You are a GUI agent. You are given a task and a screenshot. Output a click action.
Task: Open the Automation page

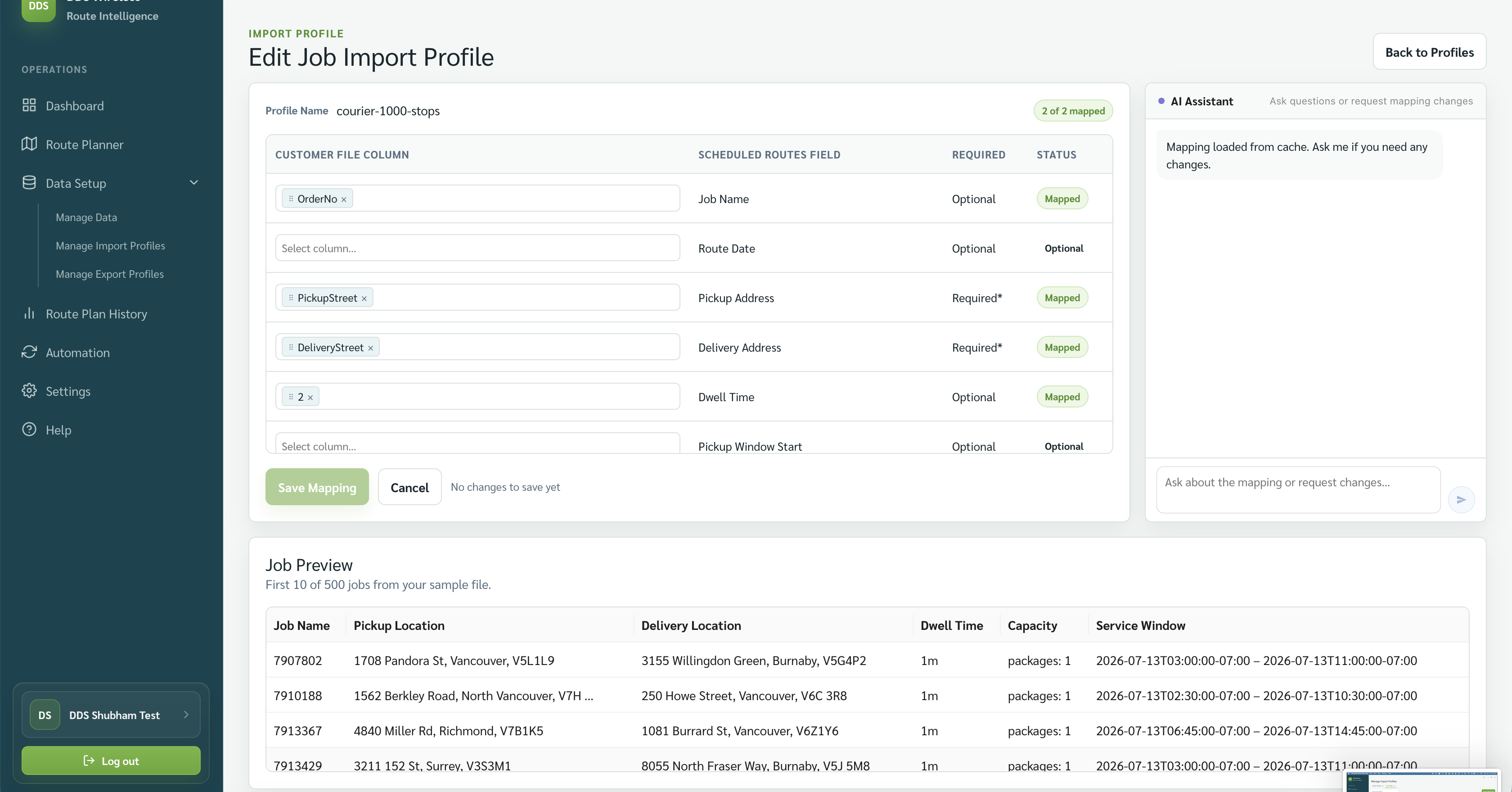point(77,353)
